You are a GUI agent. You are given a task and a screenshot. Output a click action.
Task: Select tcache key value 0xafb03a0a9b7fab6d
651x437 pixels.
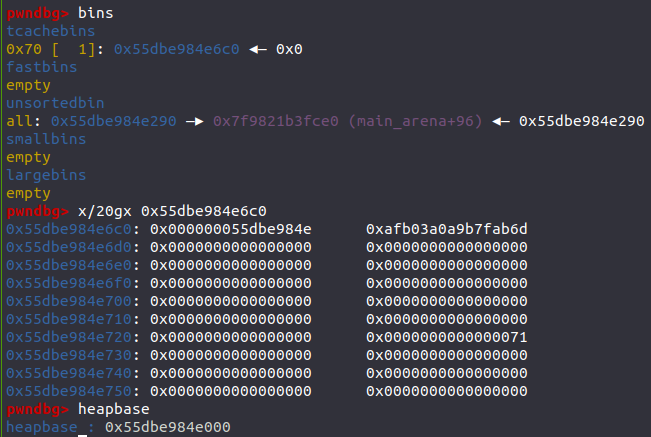(x=447, y=229)
